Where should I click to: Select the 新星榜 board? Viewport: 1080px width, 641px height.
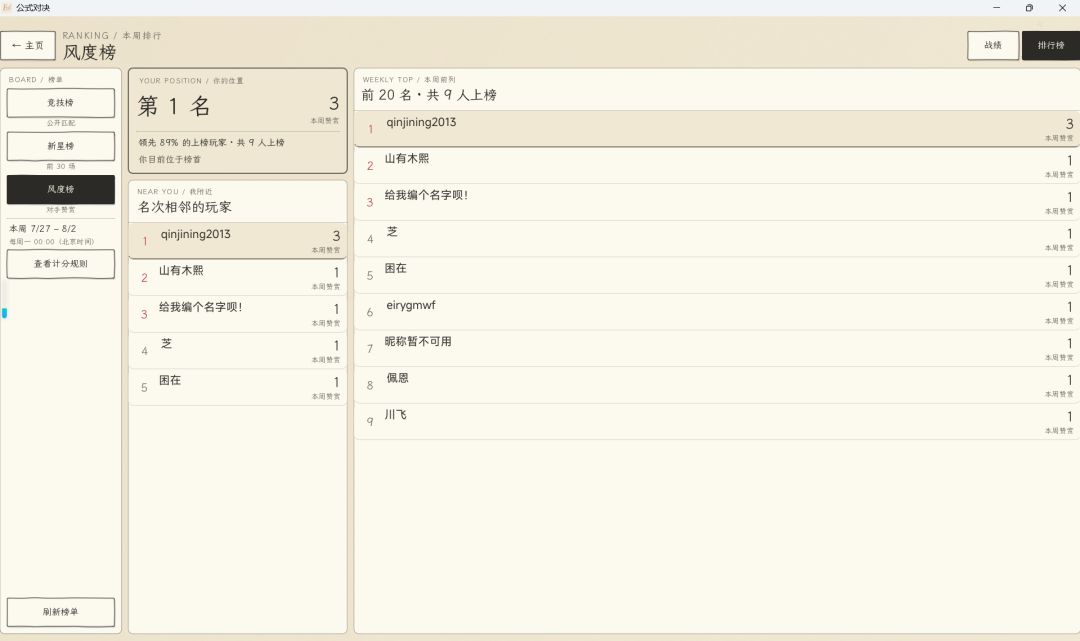click(61, 146)
